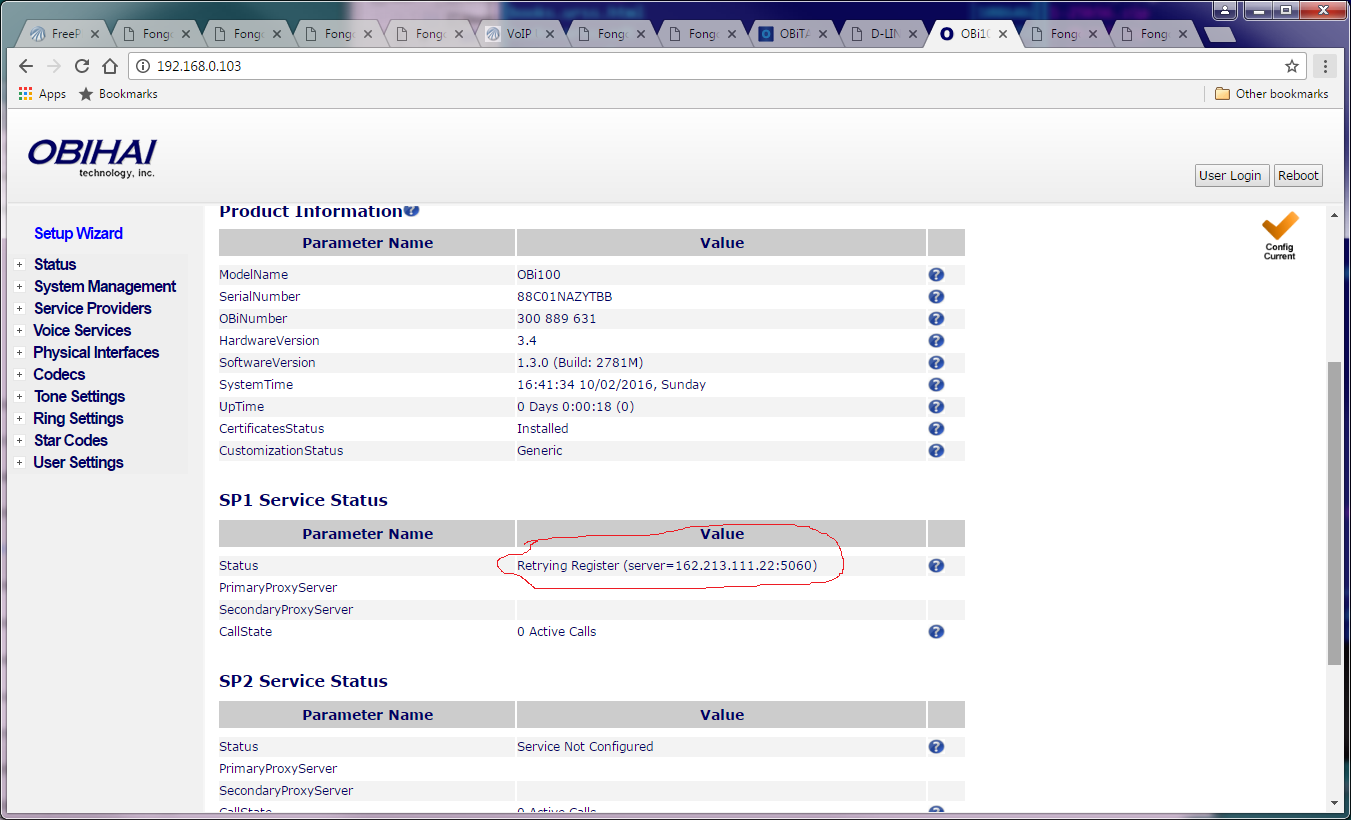Switch to the VoIP browser tab
This screenshot has width=1351, height=820.
pos(518,34)
